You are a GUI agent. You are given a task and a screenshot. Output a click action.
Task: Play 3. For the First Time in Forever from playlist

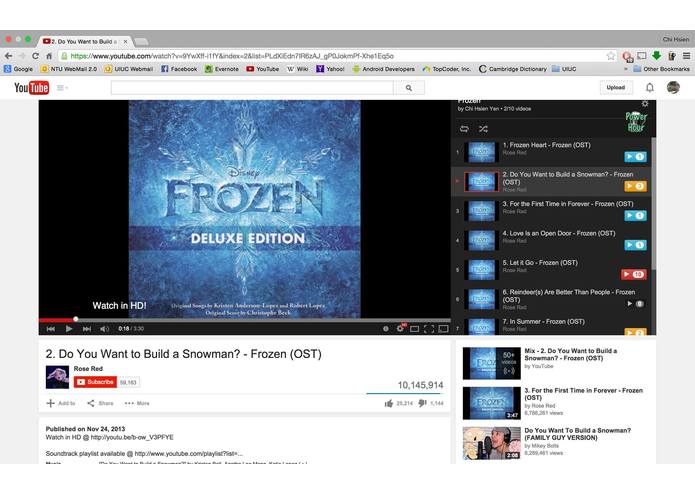pyautogui.click(x=550, y=211)
